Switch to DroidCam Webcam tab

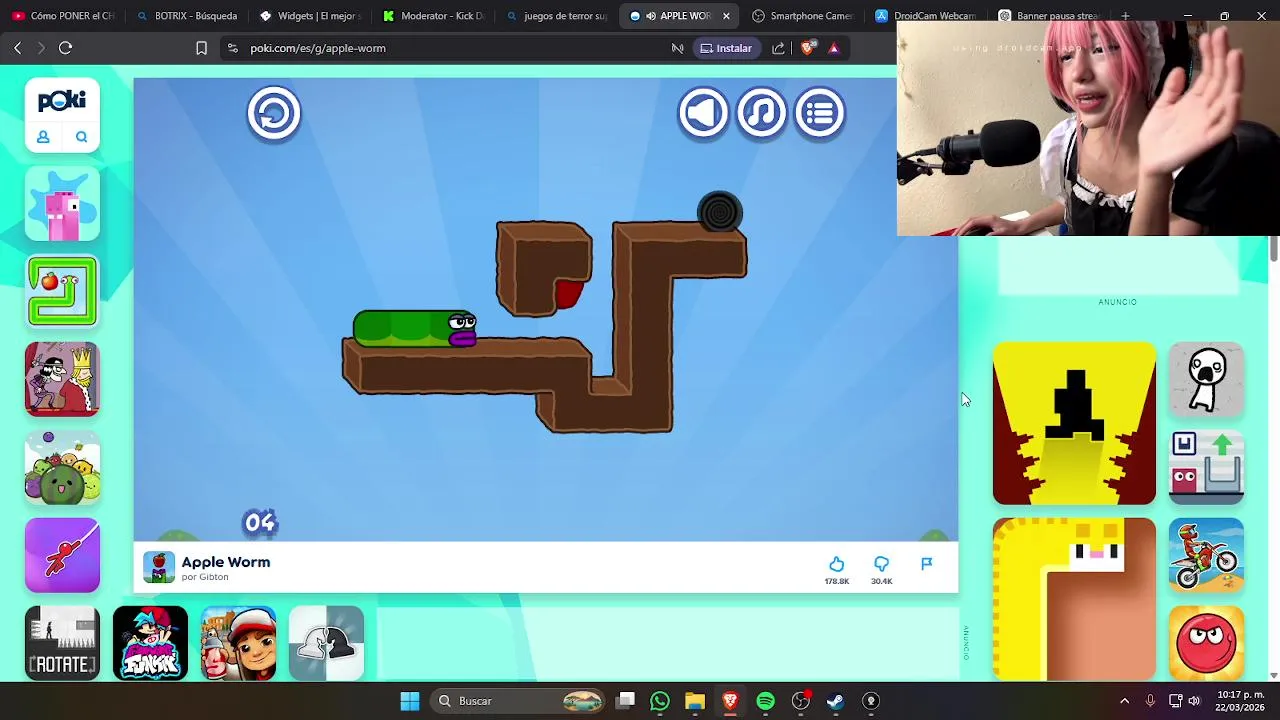(927, 16)
